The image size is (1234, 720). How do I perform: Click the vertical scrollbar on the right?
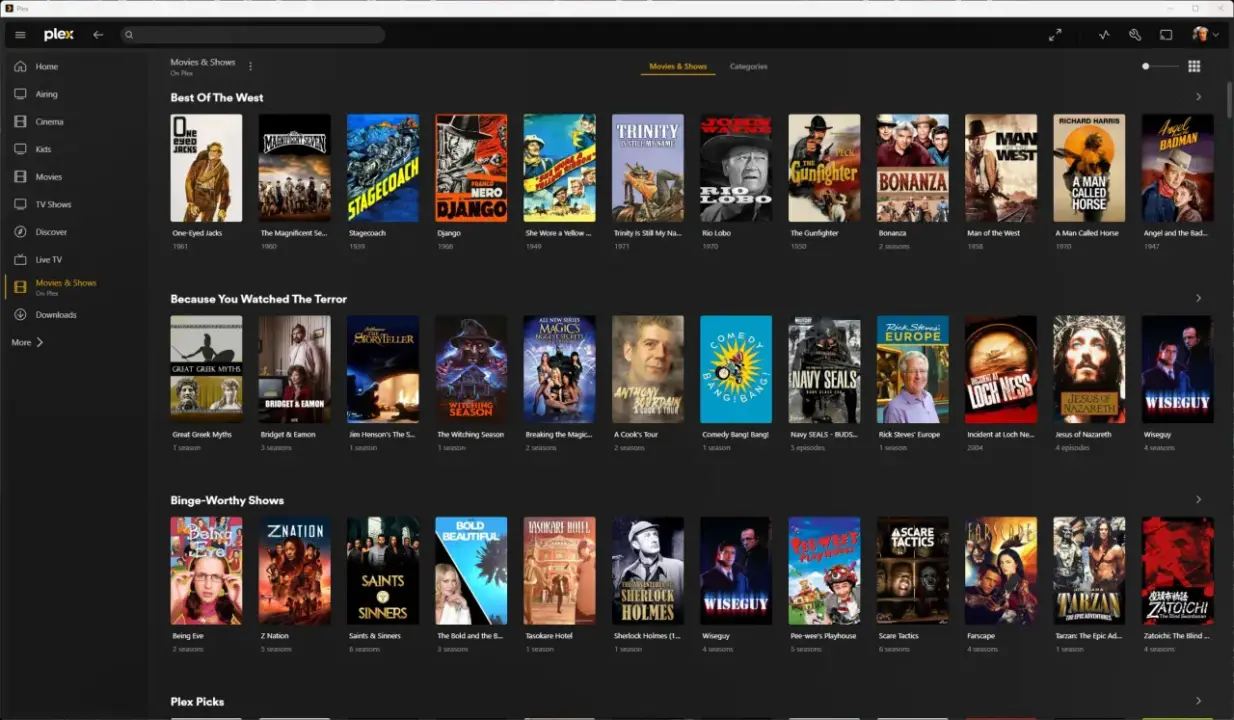point(1229,100)
